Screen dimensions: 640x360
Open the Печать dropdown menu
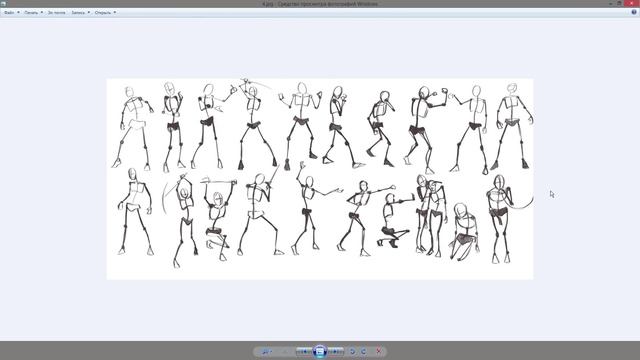[33, 13]
